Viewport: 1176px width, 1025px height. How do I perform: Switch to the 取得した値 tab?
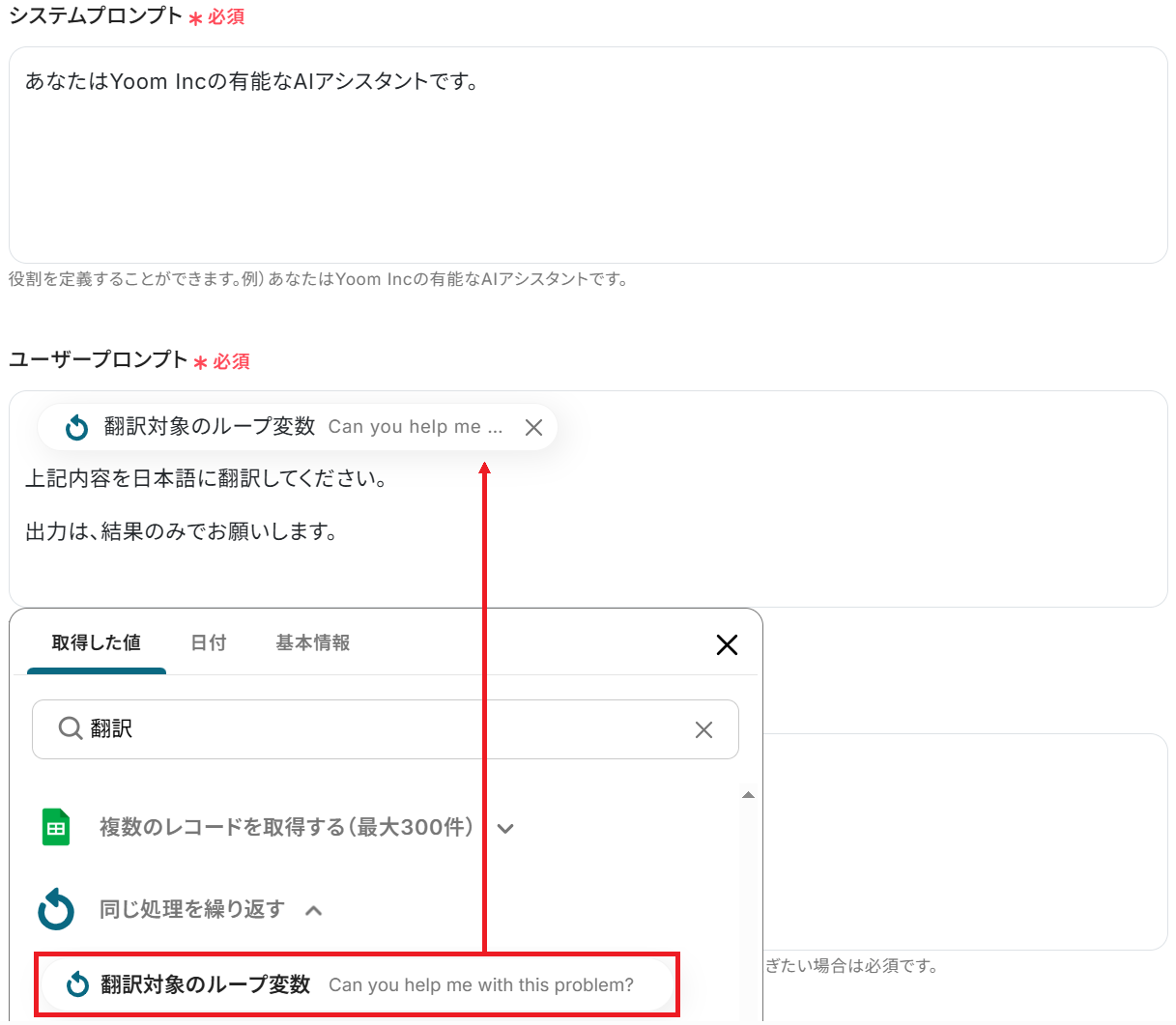[x=97, y=643]
